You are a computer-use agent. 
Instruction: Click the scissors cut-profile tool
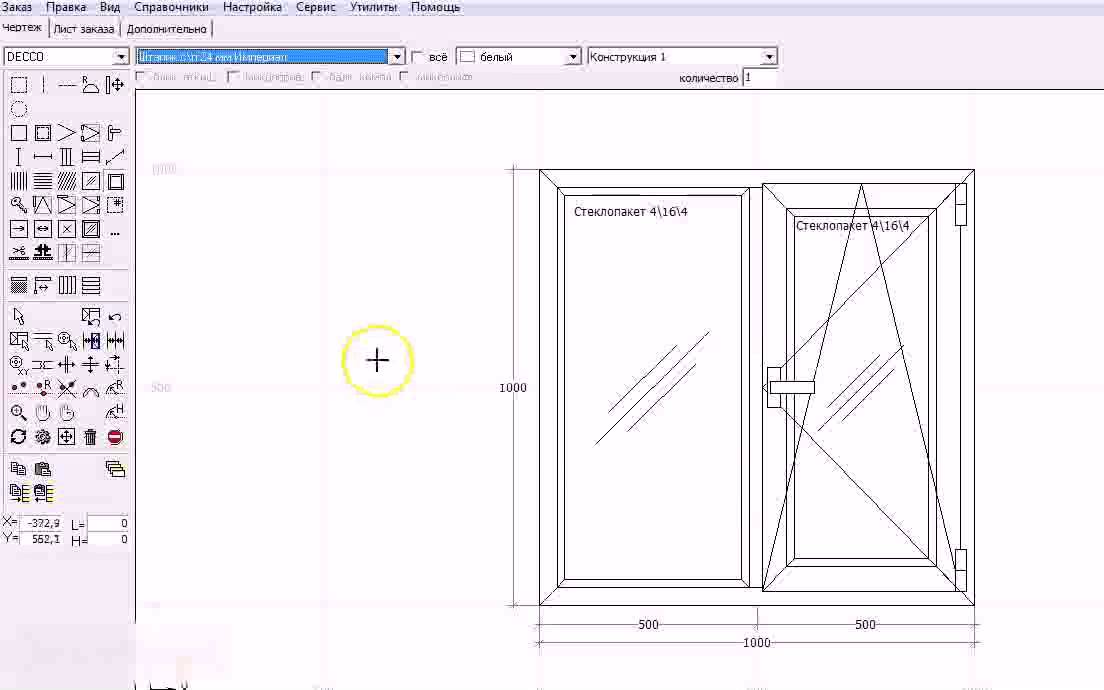coord(19,252)
